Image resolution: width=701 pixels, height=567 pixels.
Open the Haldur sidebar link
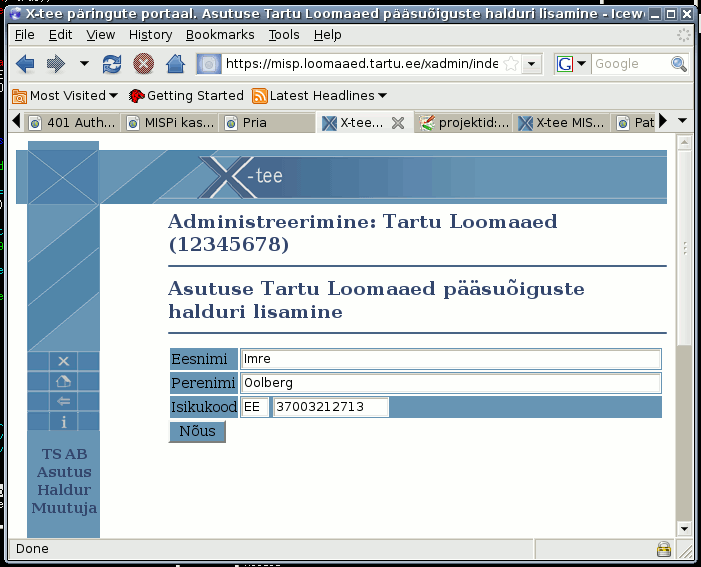point(64,490)
